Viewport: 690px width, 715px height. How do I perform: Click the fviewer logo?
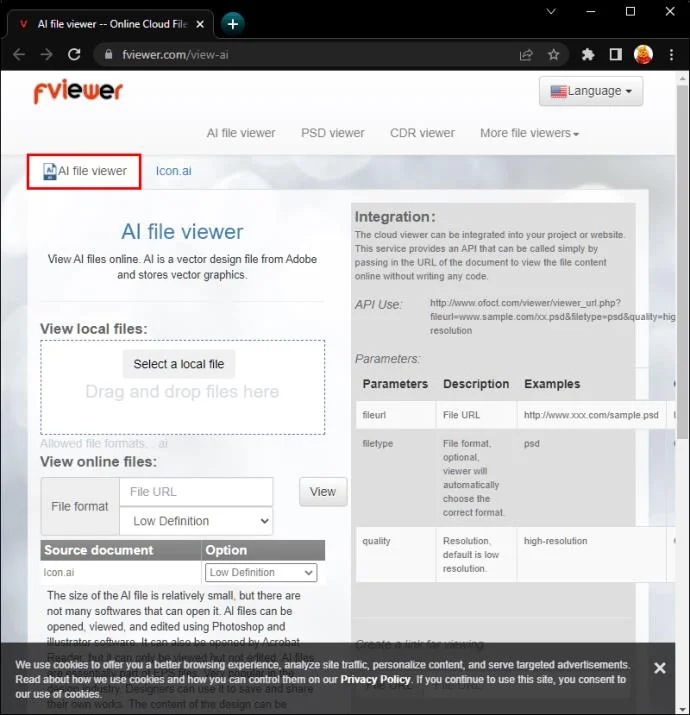pos(78,91)
